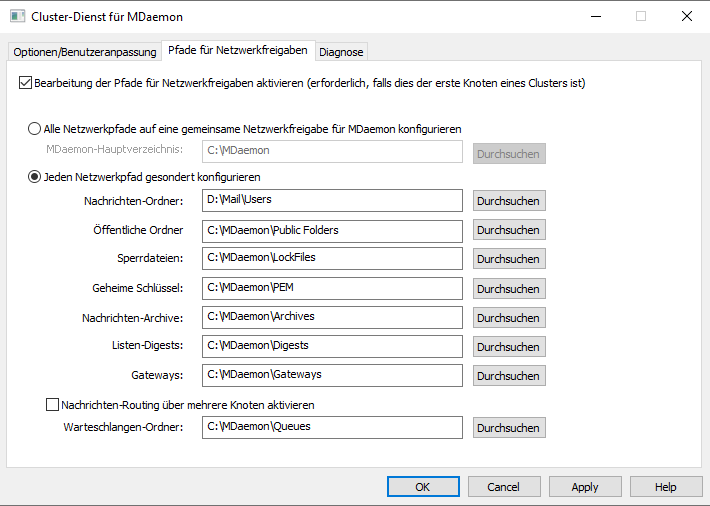
Task: Select the Pfade für Netzwerkfreigaben tab
Action: pos(238,51)
